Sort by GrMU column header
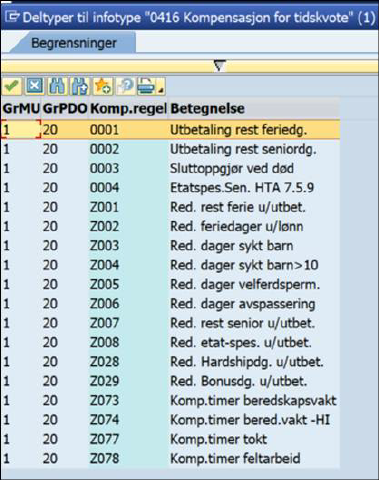This screenshot has height=480, width=379. 21,108
